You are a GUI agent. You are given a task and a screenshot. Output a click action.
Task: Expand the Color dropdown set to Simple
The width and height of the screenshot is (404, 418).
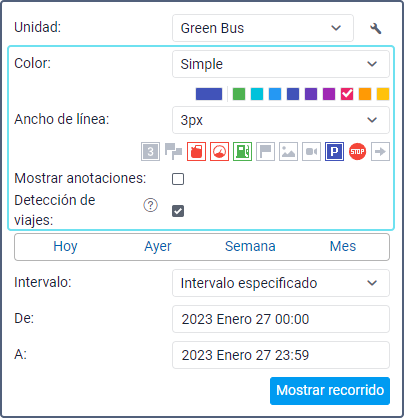tap(281, 64)
